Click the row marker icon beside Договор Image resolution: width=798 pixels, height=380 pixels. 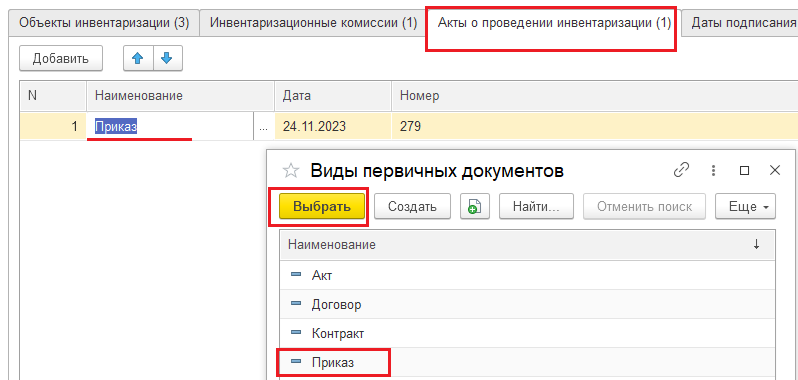296,304
